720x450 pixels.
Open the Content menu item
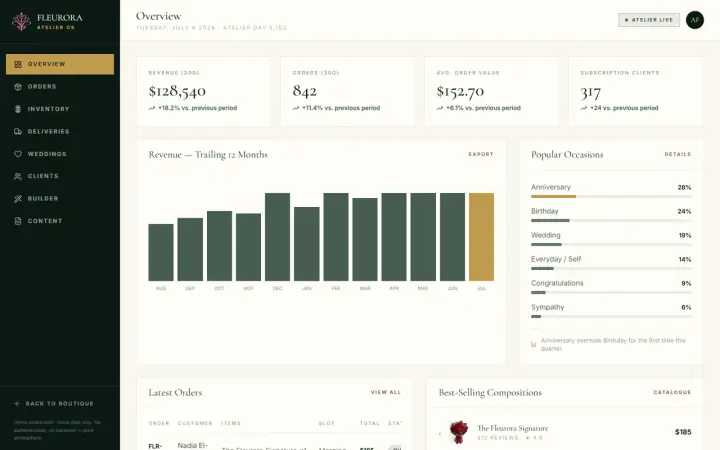[60, 221]
